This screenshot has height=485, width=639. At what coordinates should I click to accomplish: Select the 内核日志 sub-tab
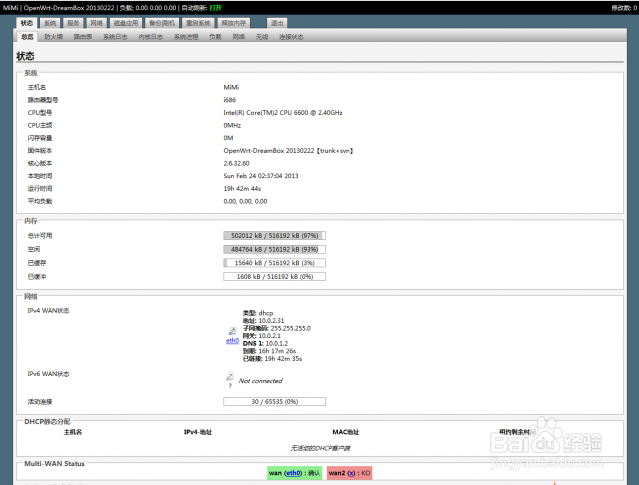(x=150, y=37)
